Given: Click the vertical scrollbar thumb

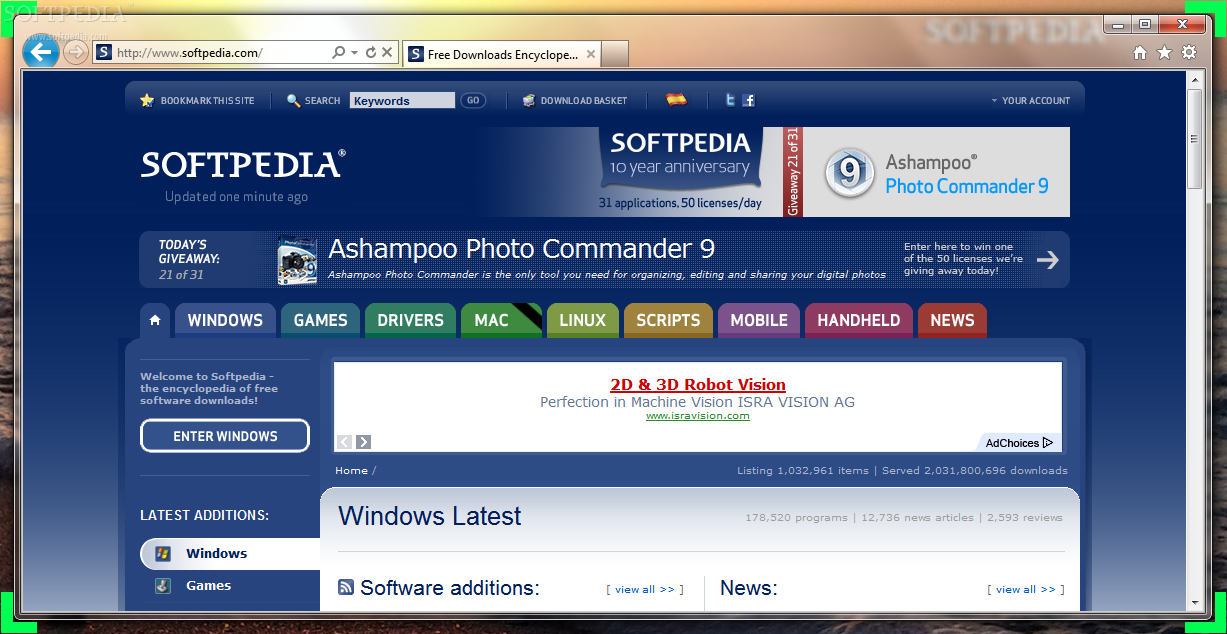Looking at the screenshot, I should pos(1195,138).
